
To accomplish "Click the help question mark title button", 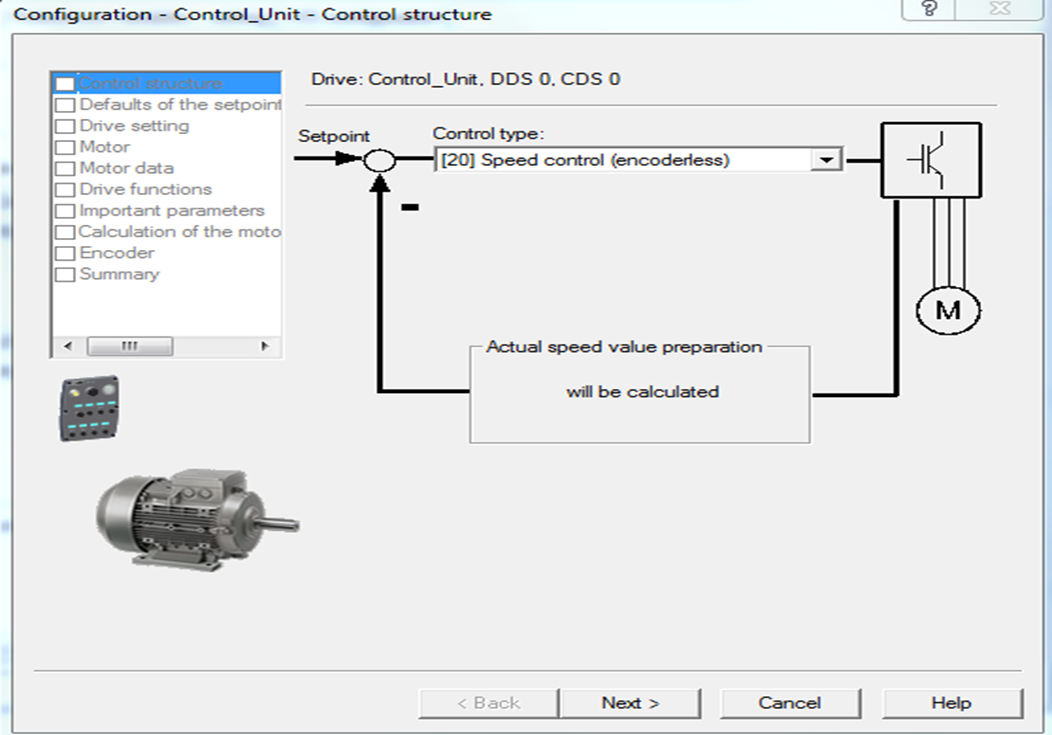I will 930,9.
